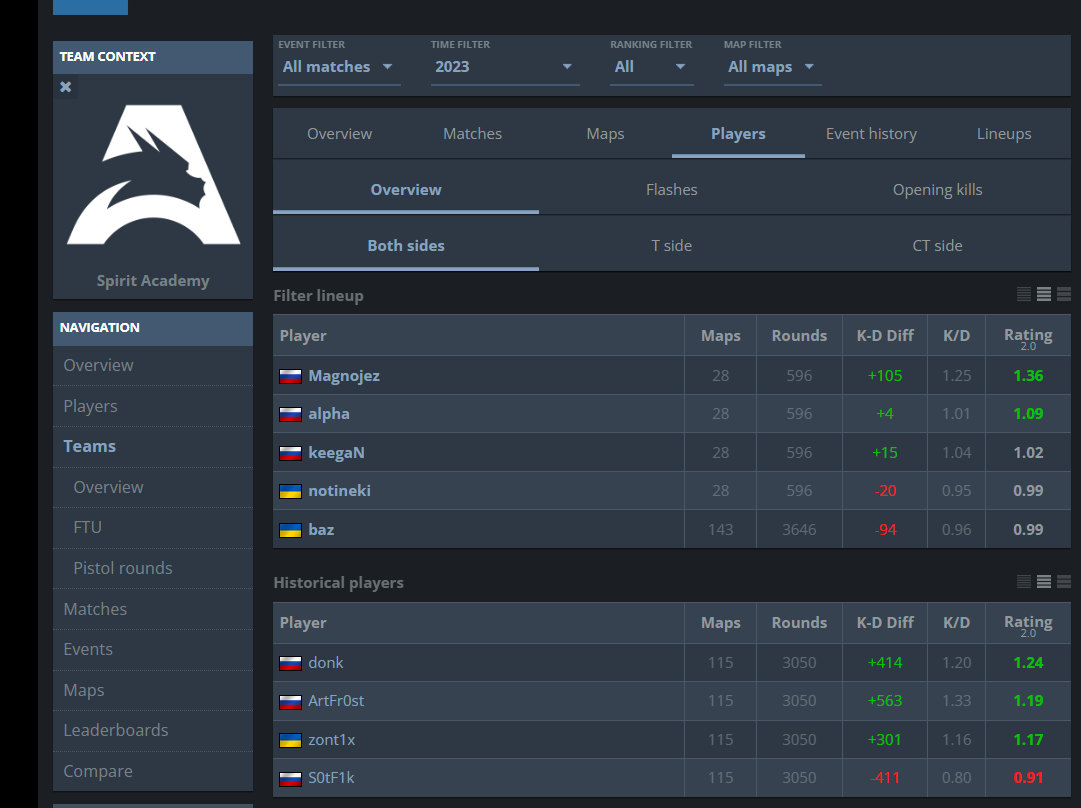Select wide density icon above Historical players table
The image size is (1081, 808).
pos(1064,582)
